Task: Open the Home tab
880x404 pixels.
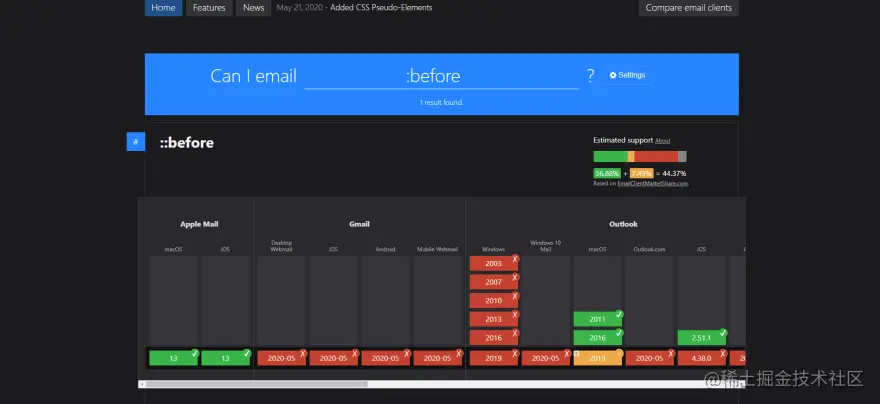Action: click(x=163, y=8)
